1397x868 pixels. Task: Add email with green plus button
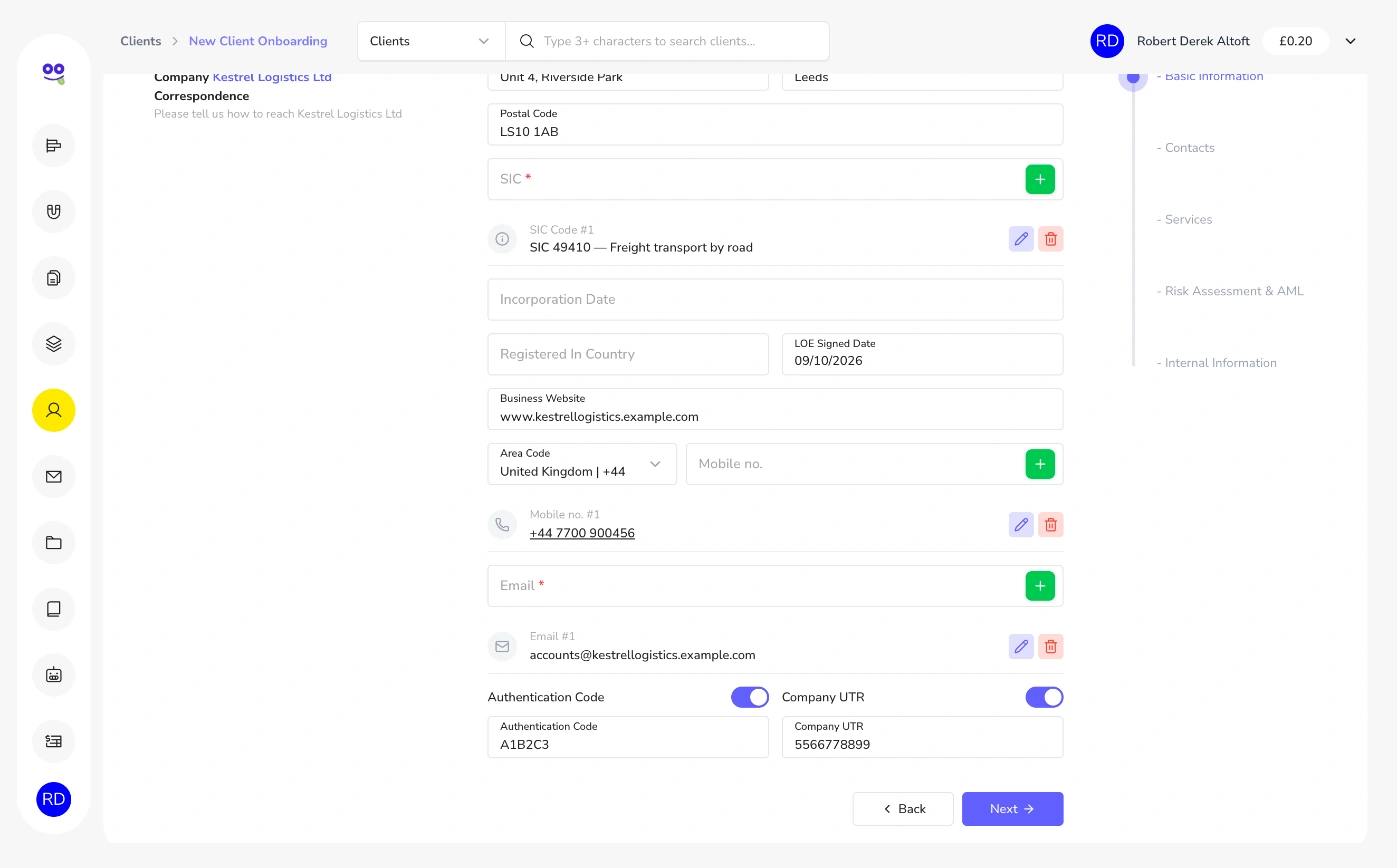(x=1040, y=586)
